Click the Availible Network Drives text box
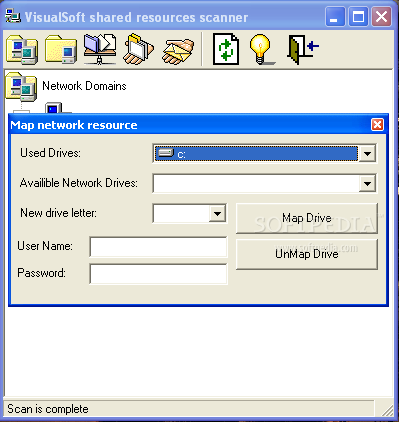 point(256,183)
